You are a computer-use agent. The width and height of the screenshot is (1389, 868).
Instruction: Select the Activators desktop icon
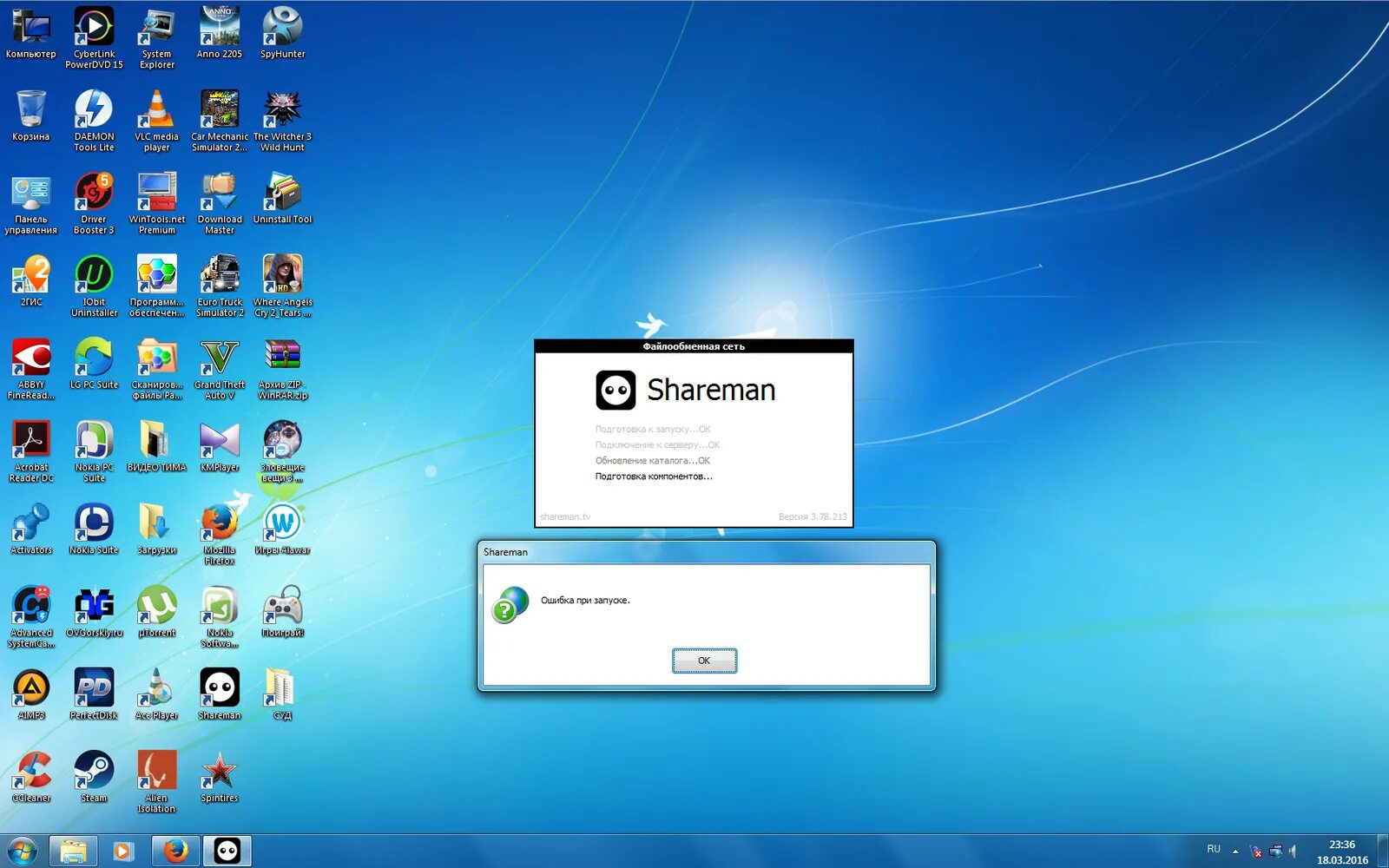(x=31, y=529)
